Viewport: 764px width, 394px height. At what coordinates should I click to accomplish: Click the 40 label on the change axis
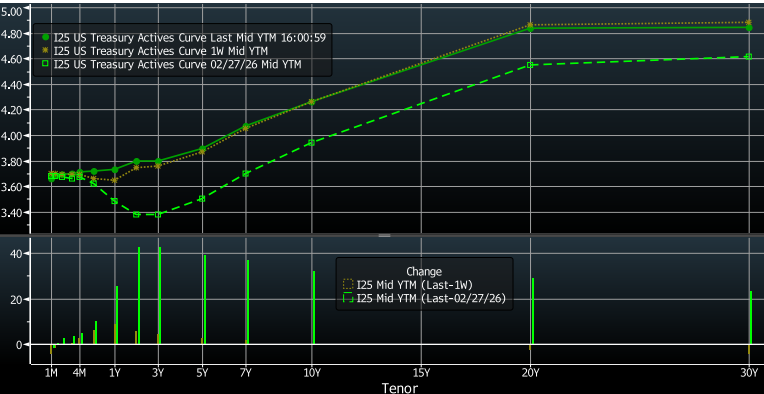click(x=17, y=254)
